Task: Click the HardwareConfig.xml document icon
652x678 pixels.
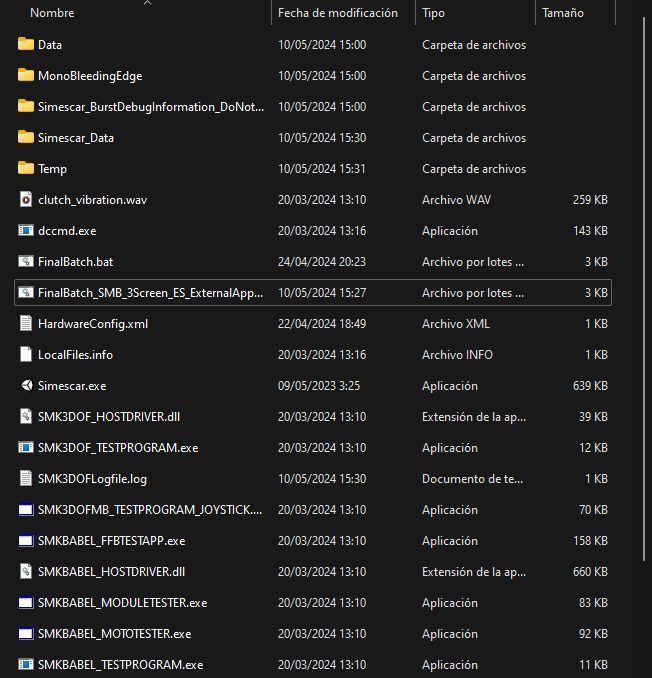Action: click(x=26, y=323)
